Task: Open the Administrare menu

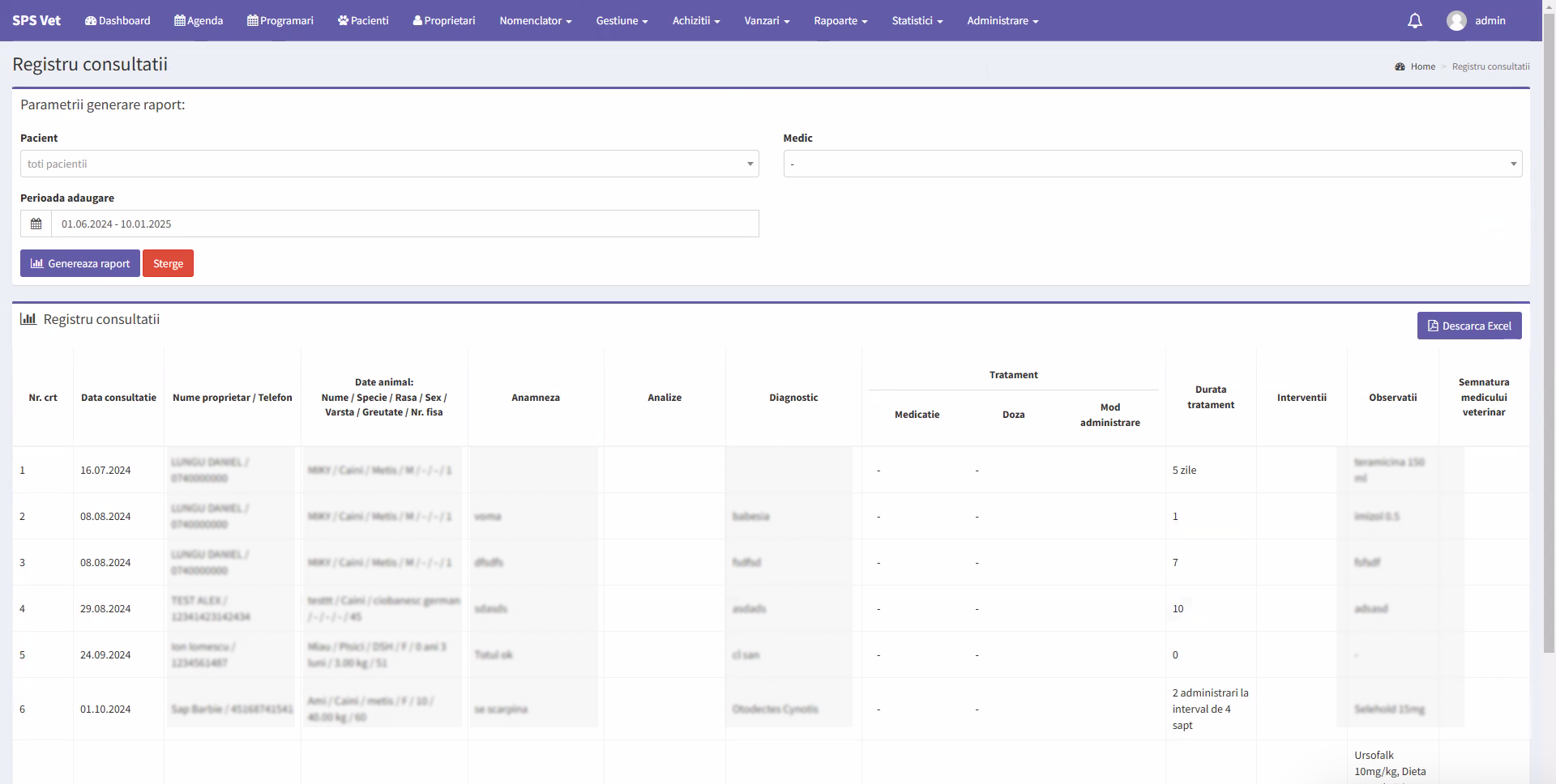Action: pyautogui.click(x=1002, y=21)
